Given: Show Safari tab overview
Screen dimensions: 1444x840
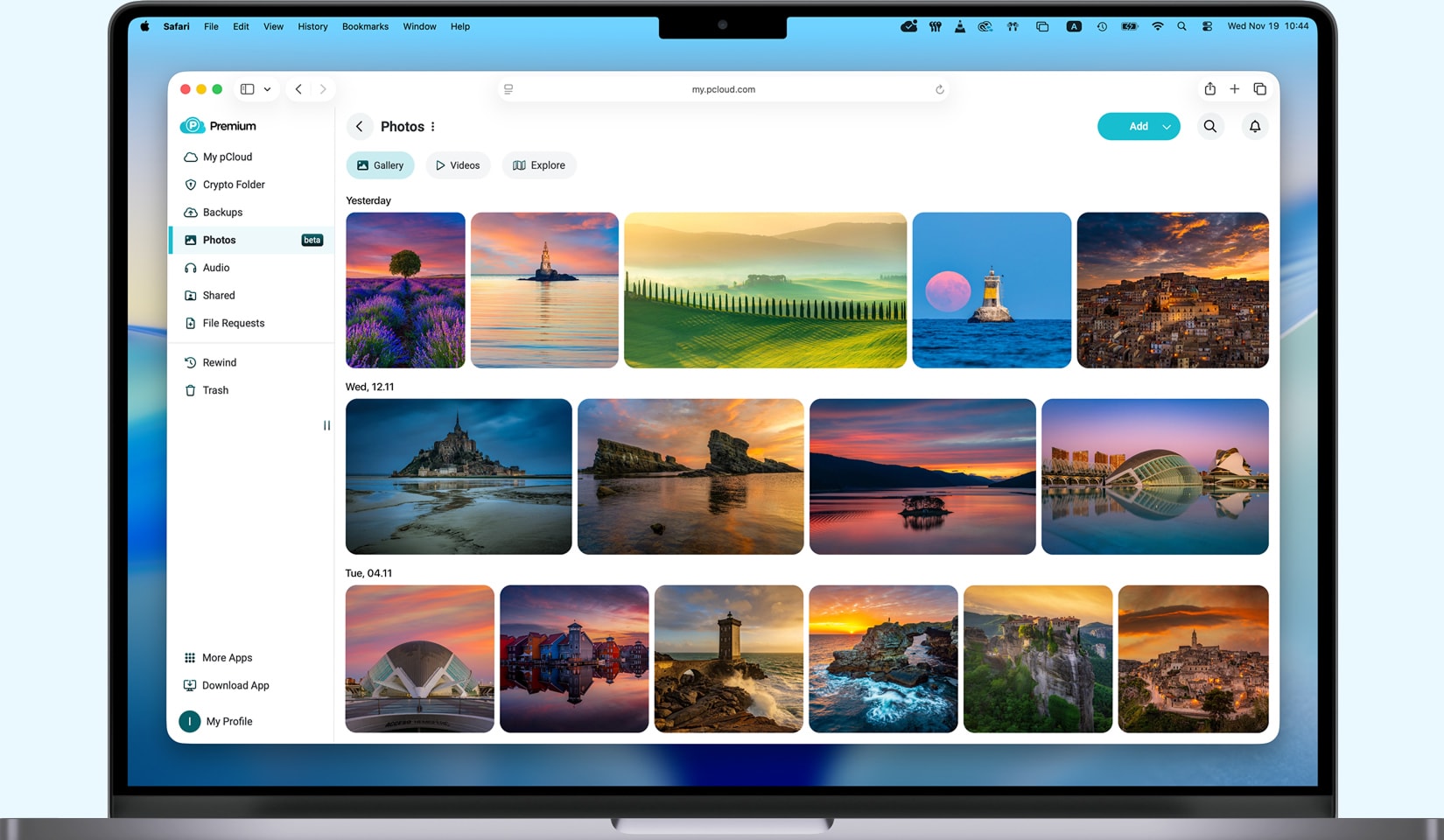Looking at the screenshot, I should tap(1259, 89).
